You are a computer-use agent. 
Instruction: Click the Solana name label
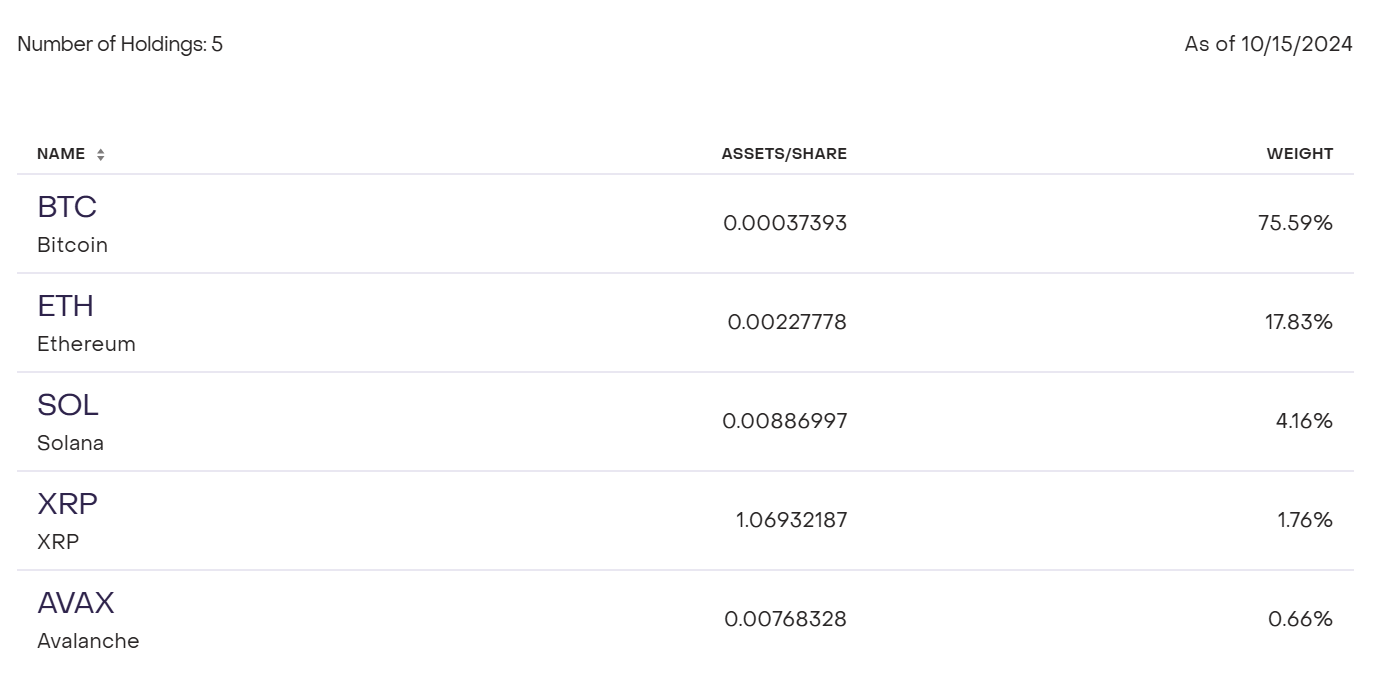[70, 443]
